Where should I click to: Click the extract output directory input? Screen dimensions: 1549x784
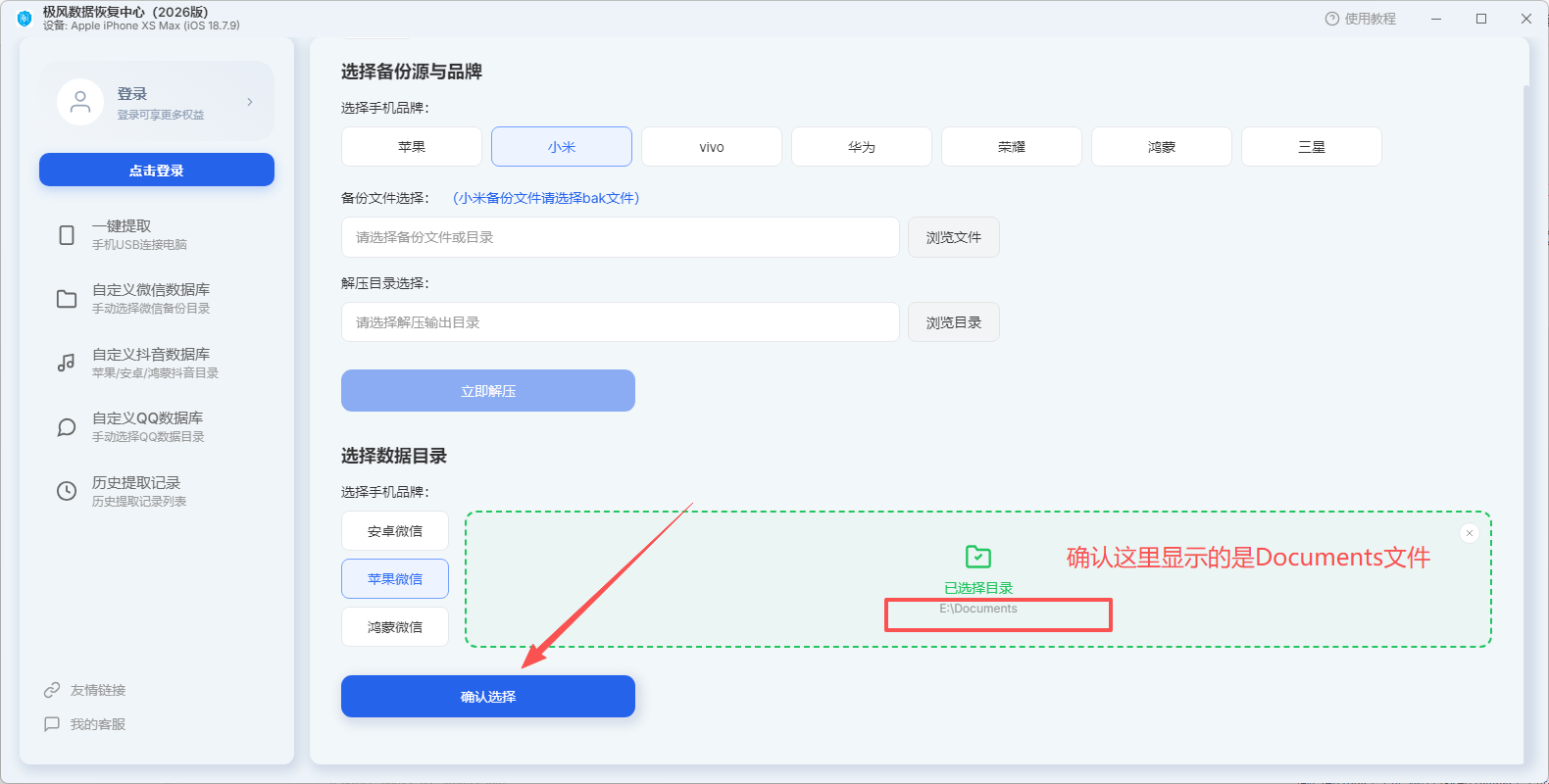(621, 322)
